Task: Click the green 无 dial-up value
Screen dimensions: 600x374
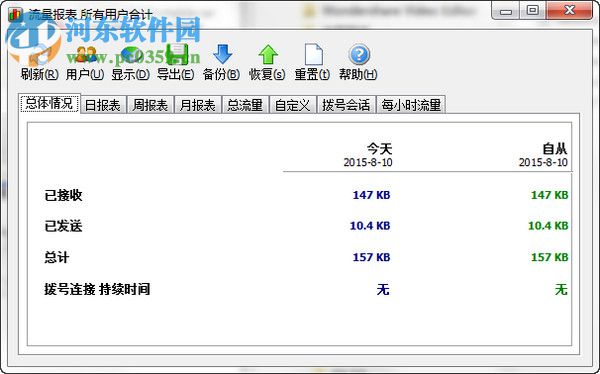Action: [561, 289]
